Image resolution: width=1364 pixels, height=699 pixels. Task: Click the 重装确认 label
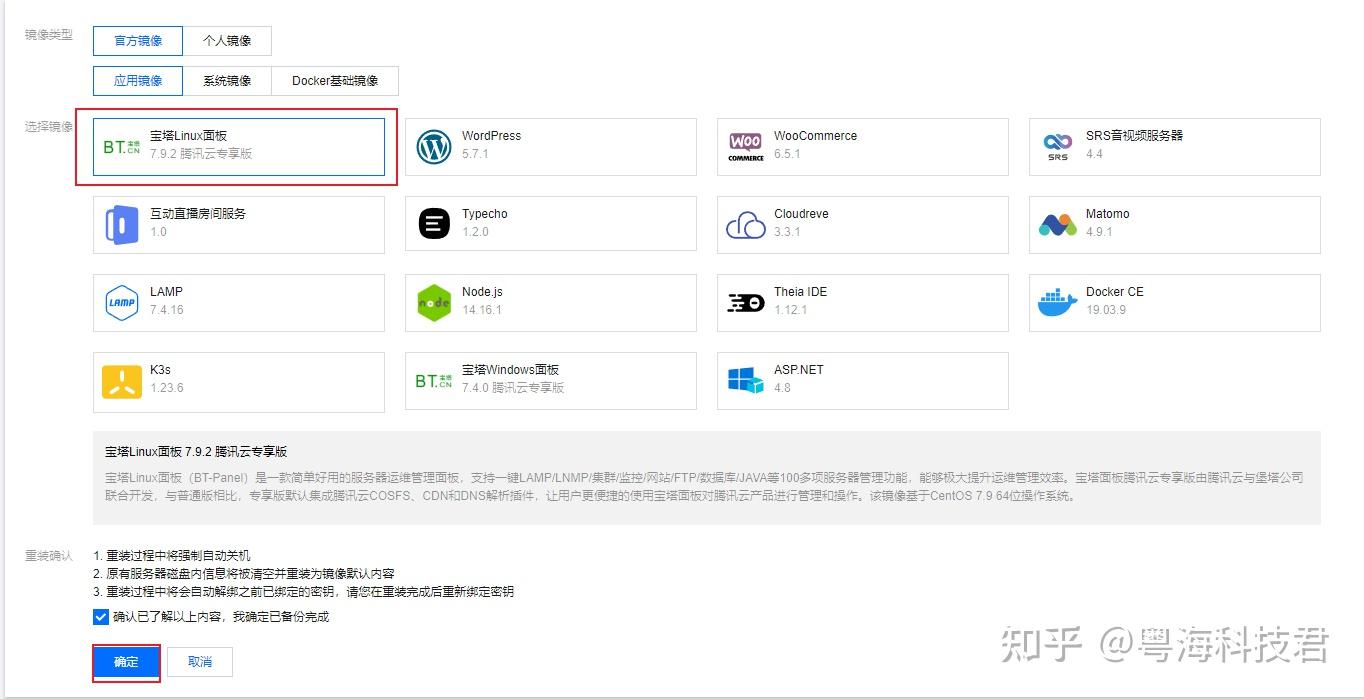(x=49, y=555)
